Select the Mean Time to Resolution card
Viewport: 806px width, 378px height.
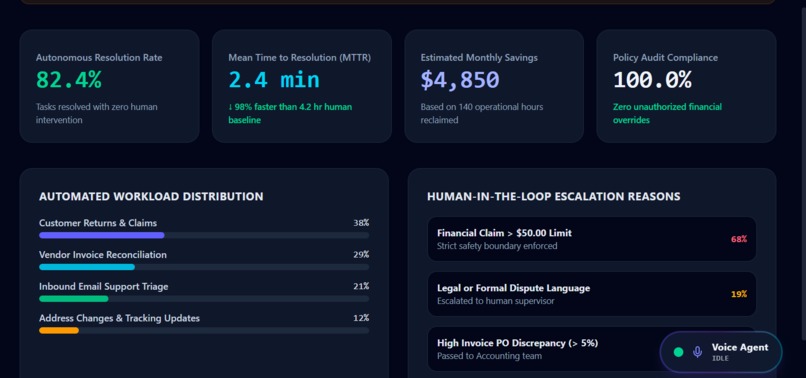click(302, 86)
